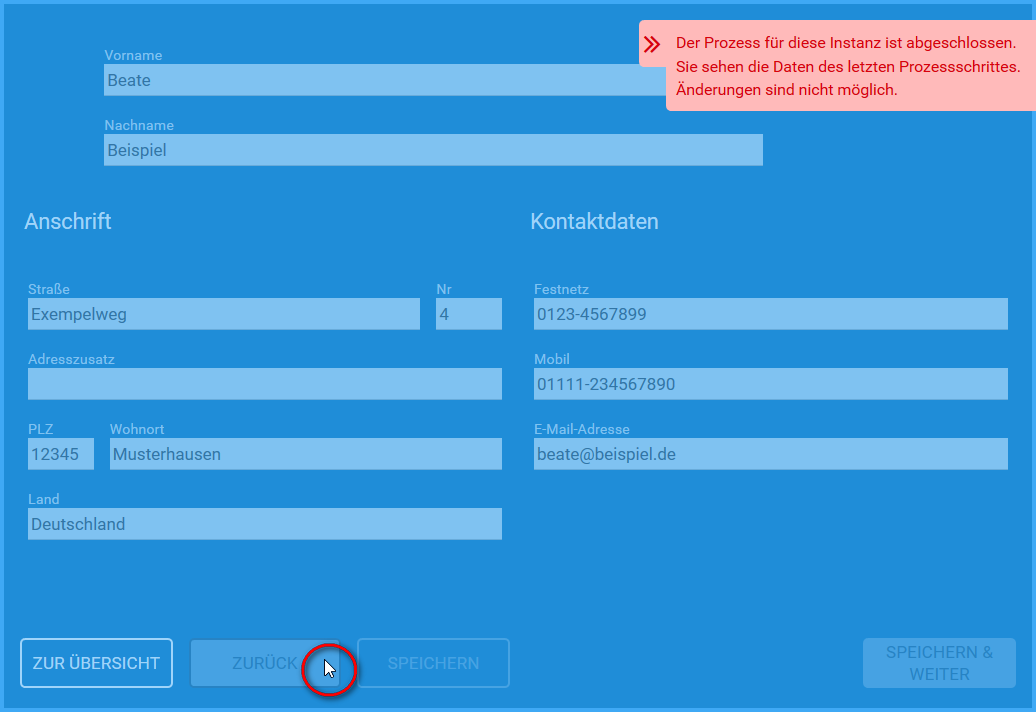Viewport: 1036px width, 712px height.
Task: Select SPEICHERN & WEITER
Action: click(939, 663)
